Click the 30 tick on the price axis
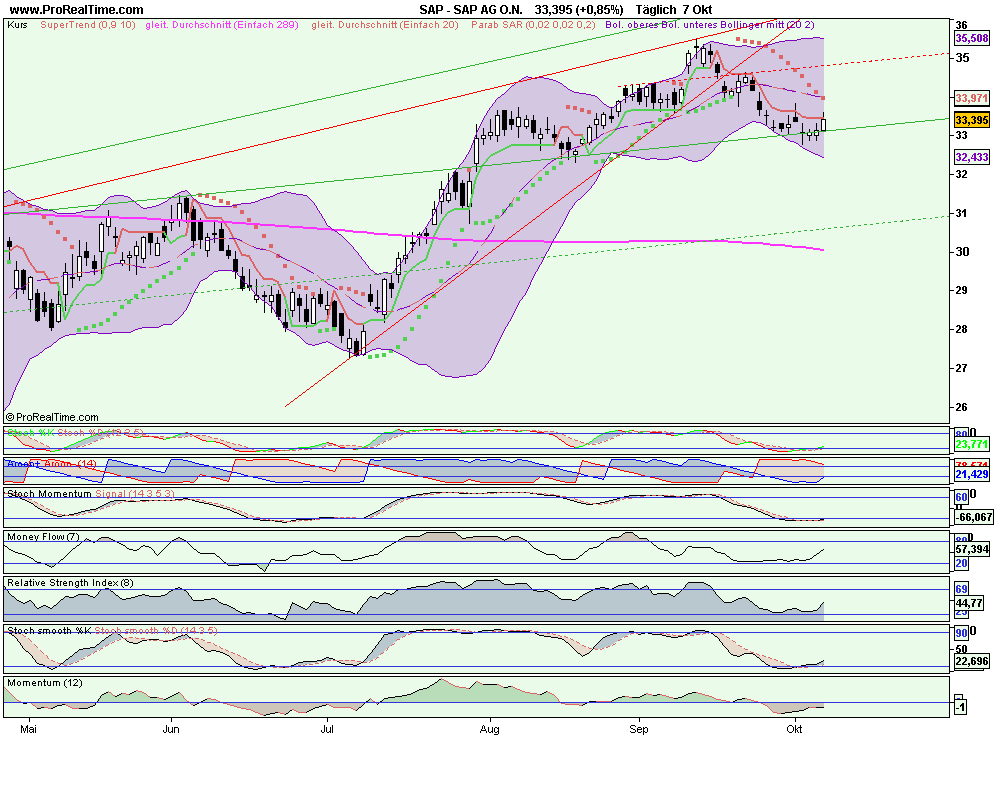The image size is (1000, 800). click(x=962, y=252)
